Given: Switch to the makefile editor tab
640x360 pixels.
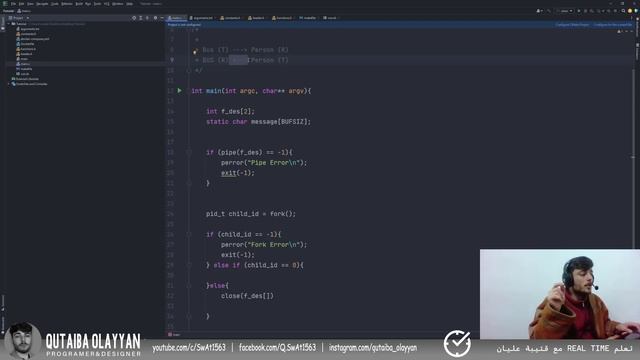Looking at the screenshot, I should click(x=308, y=18).
